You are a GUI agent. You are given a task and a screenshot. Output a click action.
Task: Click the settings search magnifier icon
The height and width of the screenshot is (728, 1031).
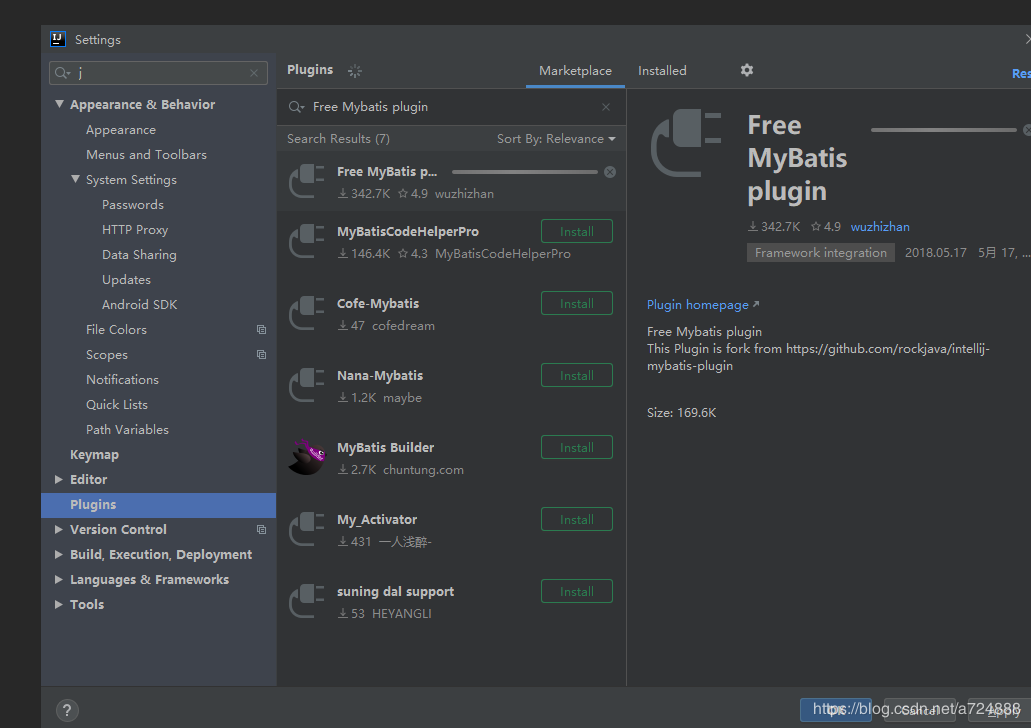pos(62,73)
